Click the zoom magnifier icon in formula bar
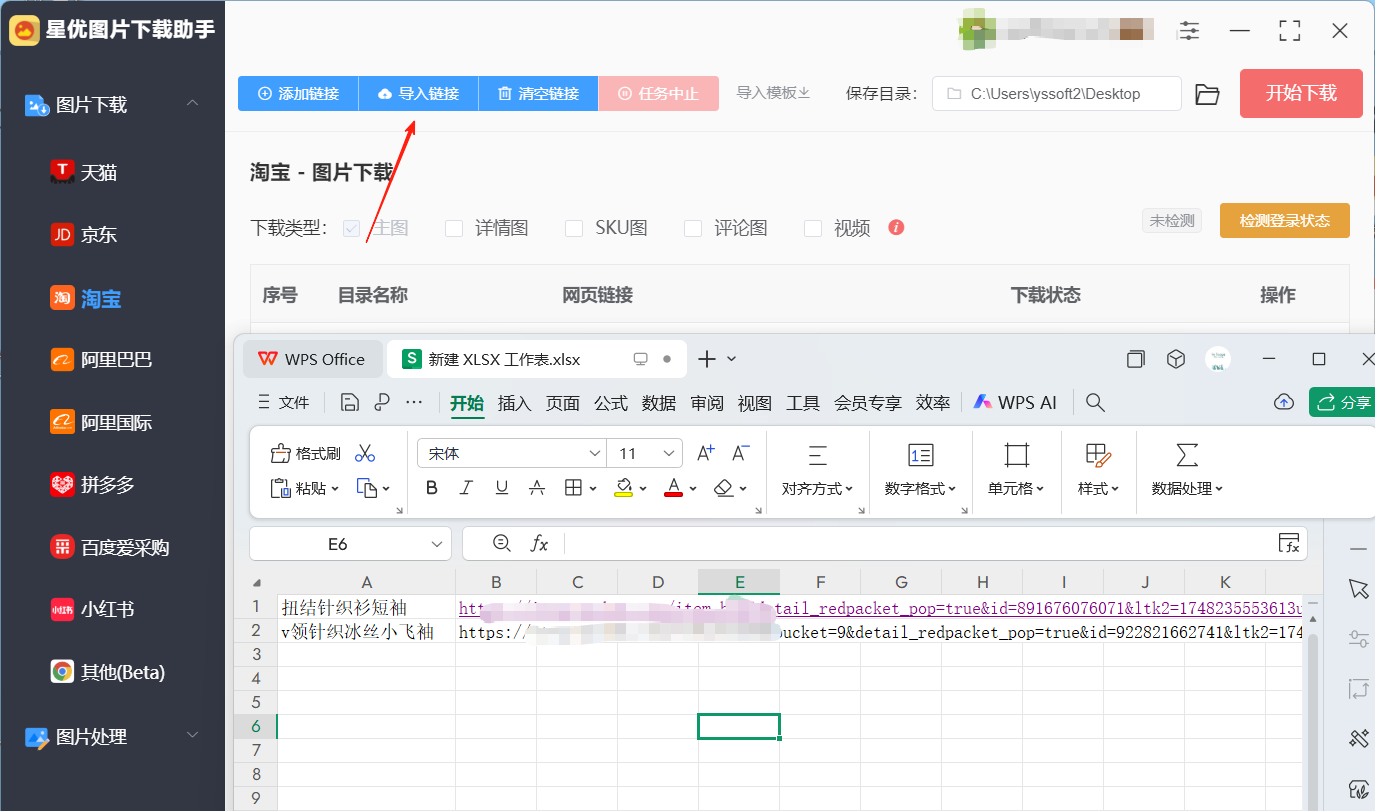 [x=503, y=543]
